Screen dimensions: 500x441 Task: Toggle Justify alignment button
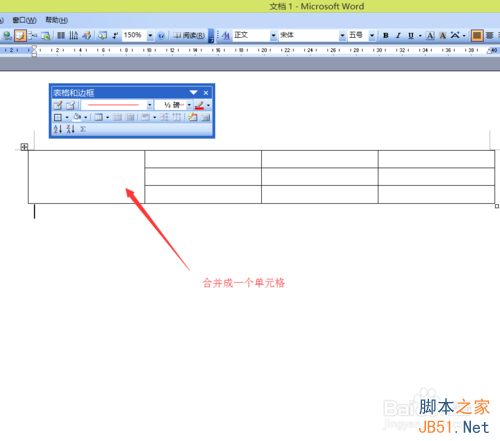pyautogui.click(x=477, y=35)
